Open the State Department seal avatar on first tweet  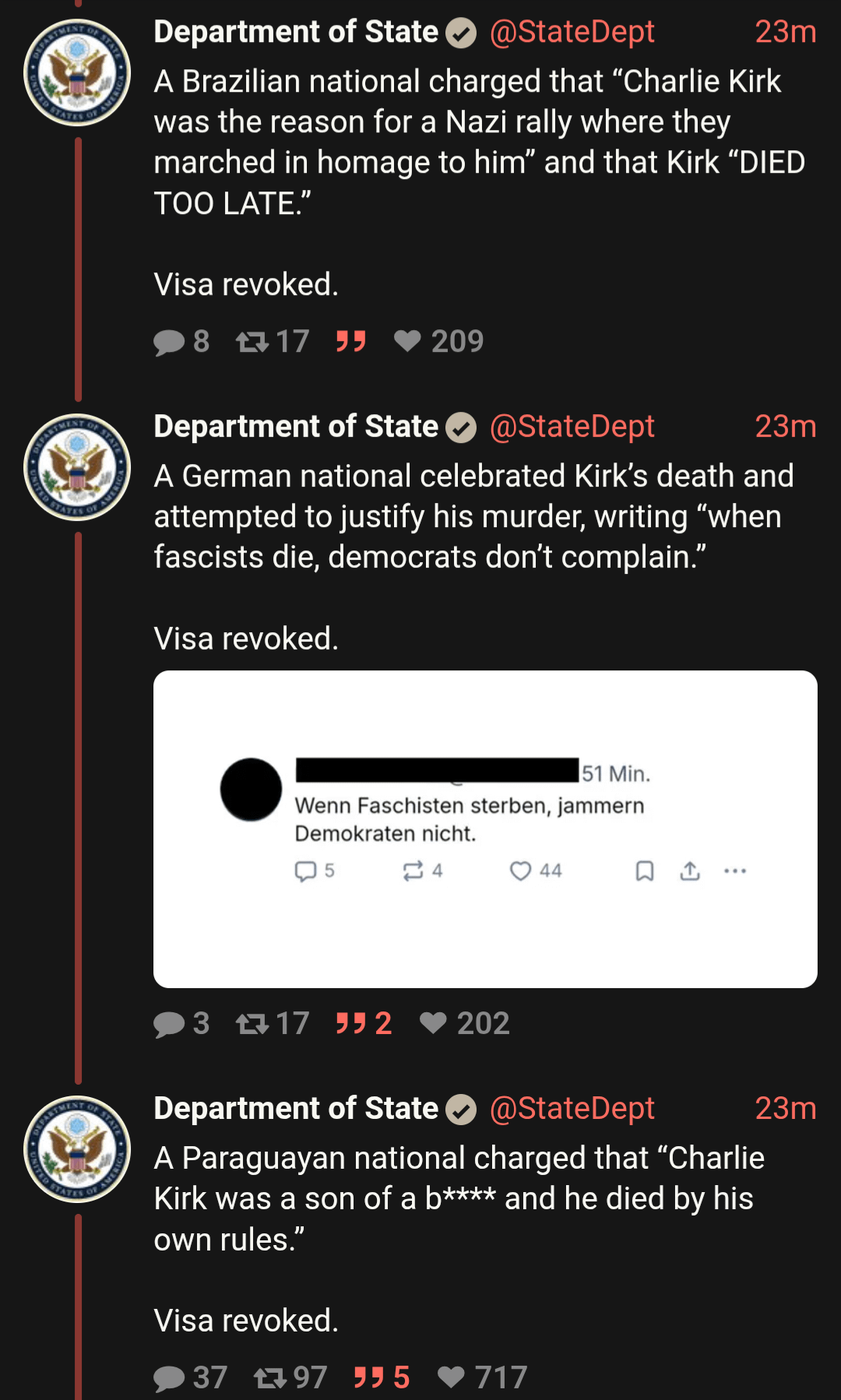[77, 72]
